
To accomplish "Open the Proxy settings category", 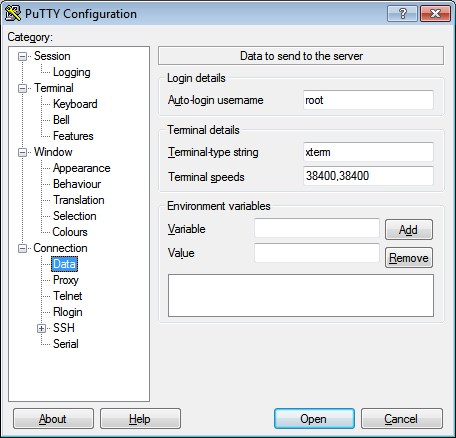I will tap(66, 280).
